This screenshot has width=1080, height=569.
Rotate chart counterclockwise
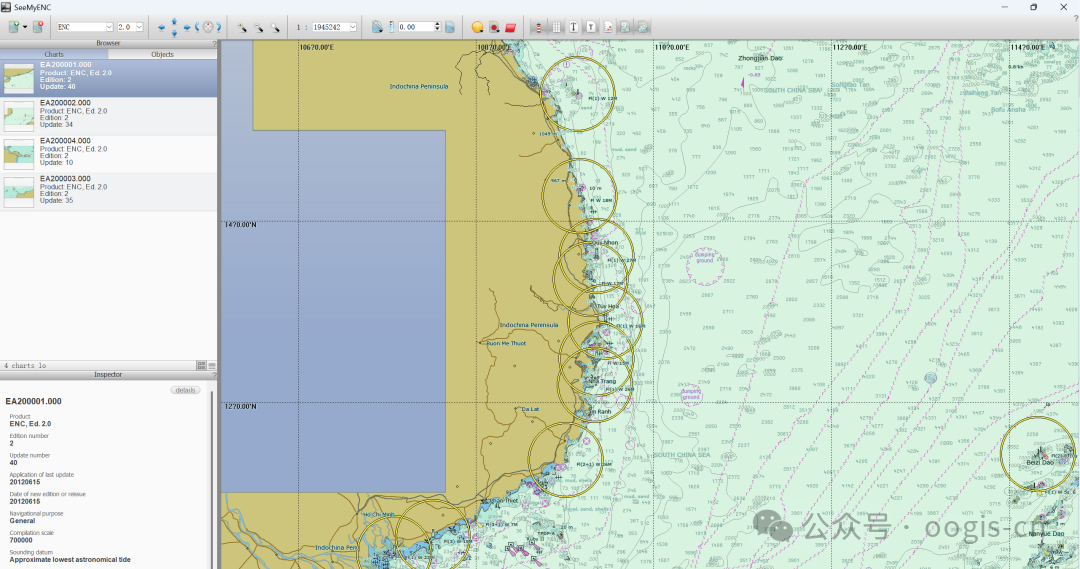(x=197, y=27)
